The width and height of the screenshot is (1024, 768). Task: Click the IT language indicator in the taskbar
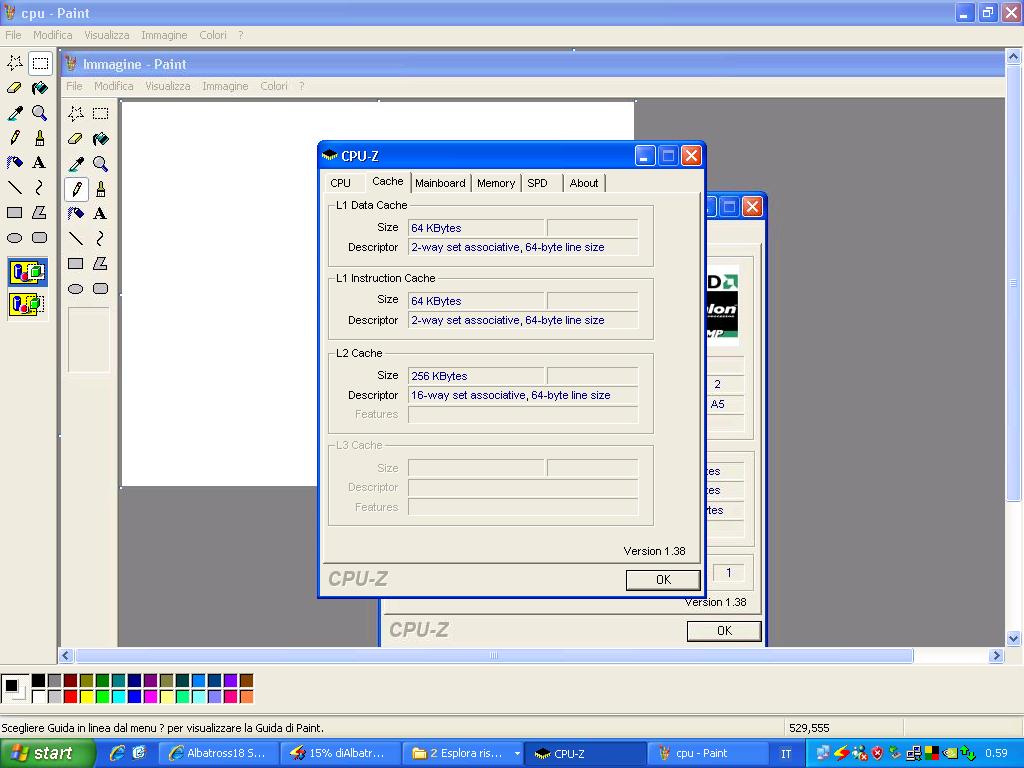click(x=786, y=754)
